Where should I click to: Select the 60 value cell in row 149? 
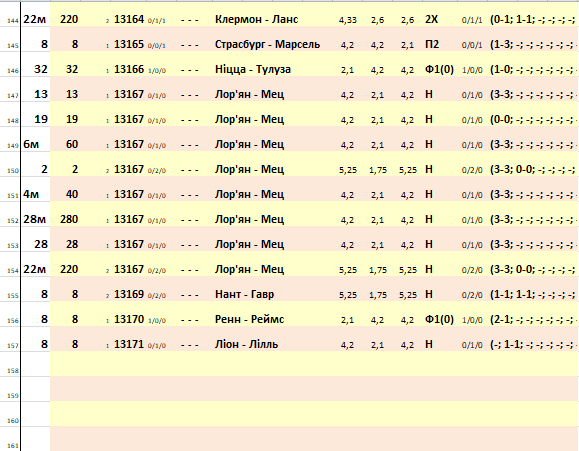pos(72,144)
